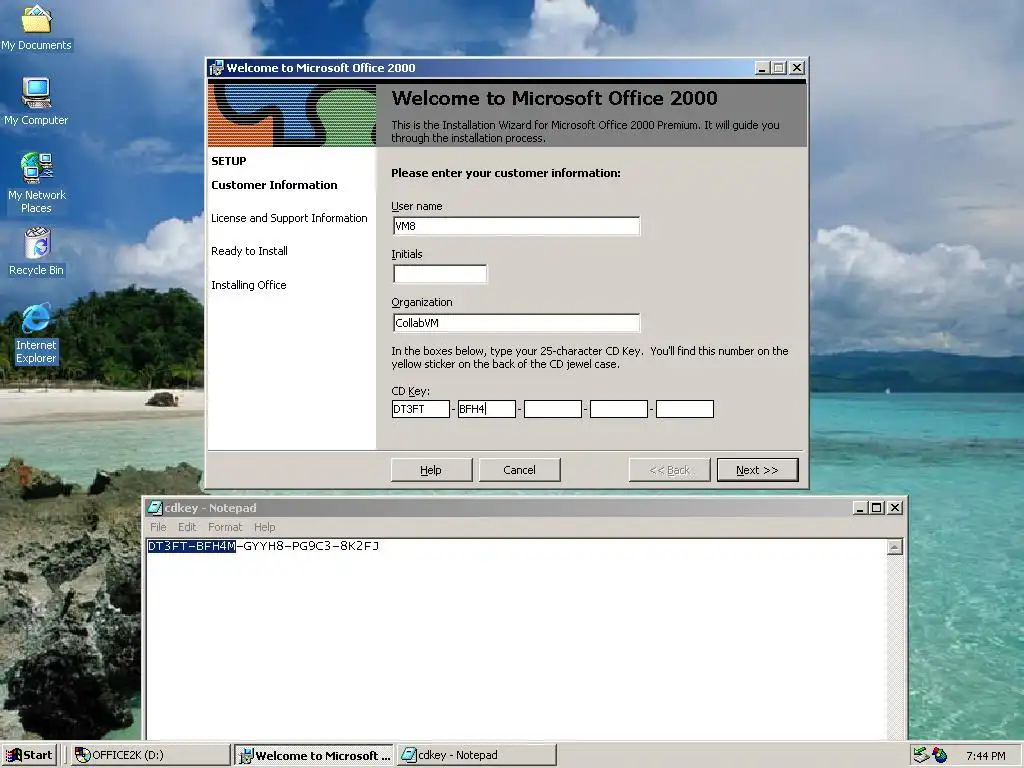
Task: Select Welcome to Microsoft taskbar button
Action: click(x=314, y=755)
